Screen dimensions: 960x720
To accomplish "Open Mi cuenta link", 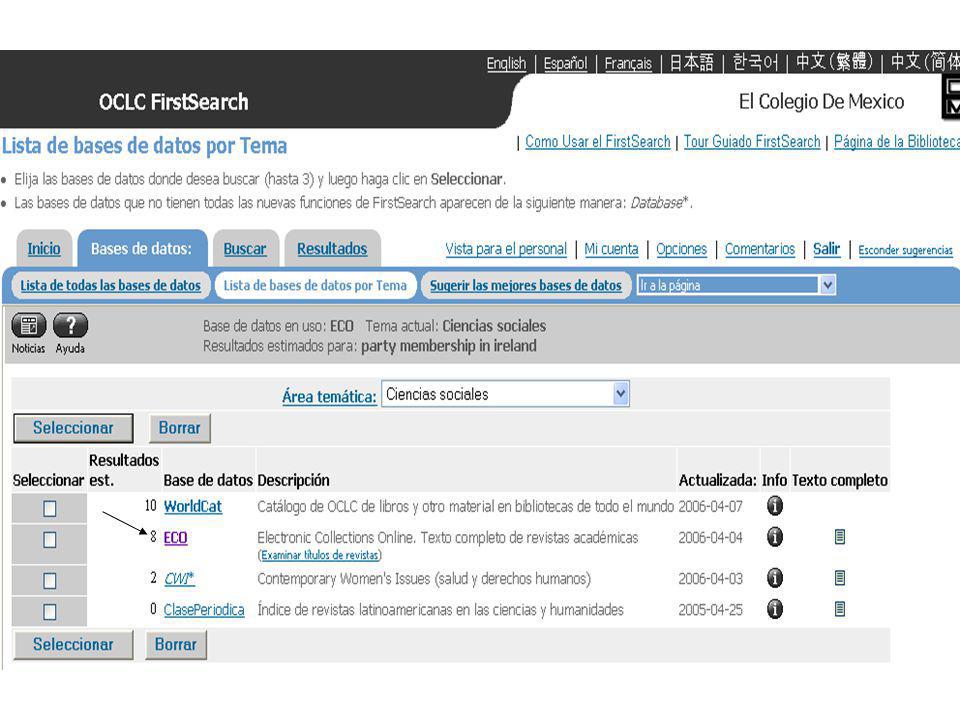I will coord(611,249).
